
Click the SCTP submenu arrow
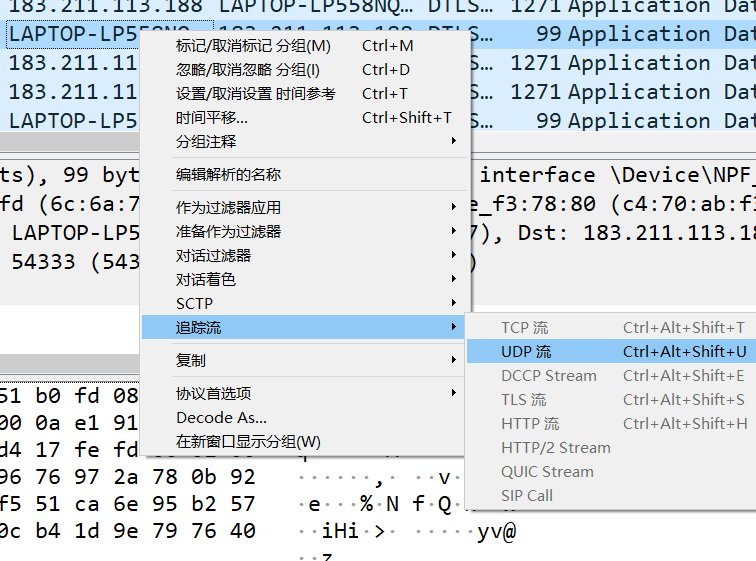(x=454, y=303)
